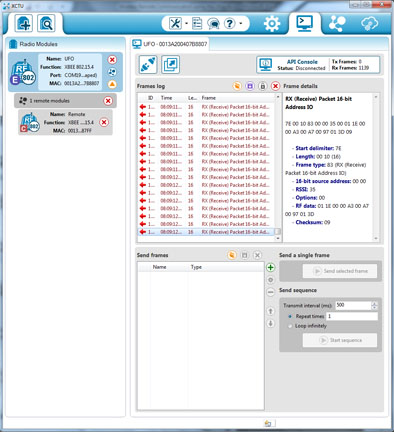Click the bottom status bar icon
The height and width of the screenshot is (432, 394).
point(268,423)
